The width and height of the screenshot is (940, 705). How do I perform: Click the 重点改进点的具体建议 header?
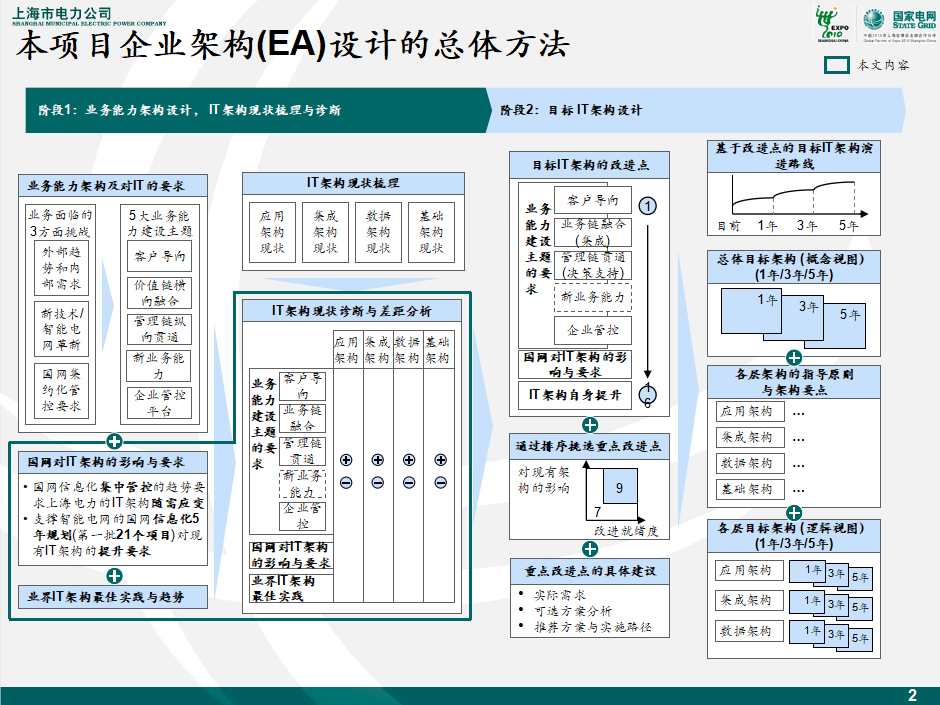(590, 572)
